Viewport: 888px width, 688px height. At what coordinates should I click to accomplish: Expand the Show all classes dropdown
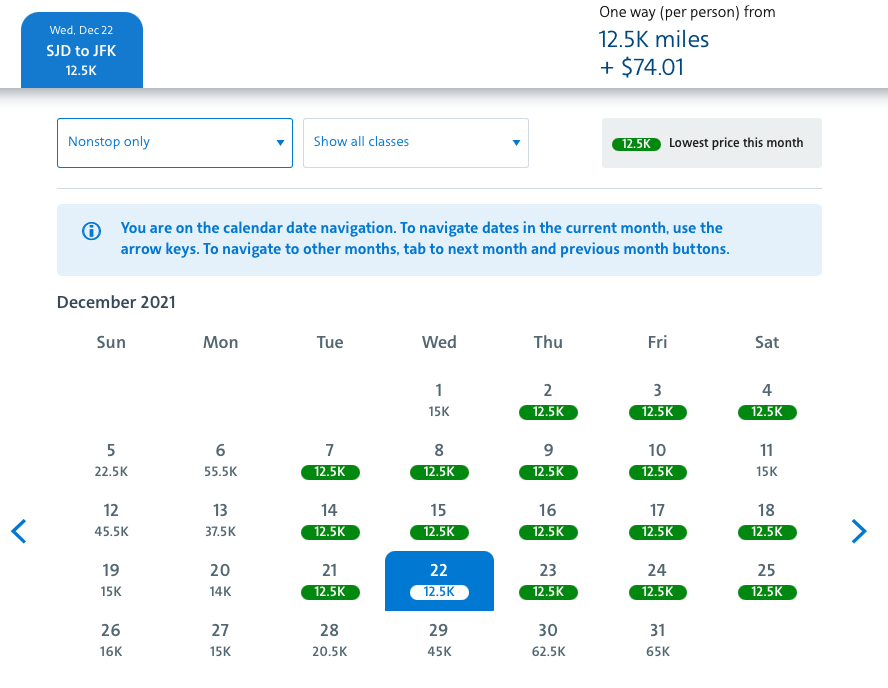(x=415, y=142)
